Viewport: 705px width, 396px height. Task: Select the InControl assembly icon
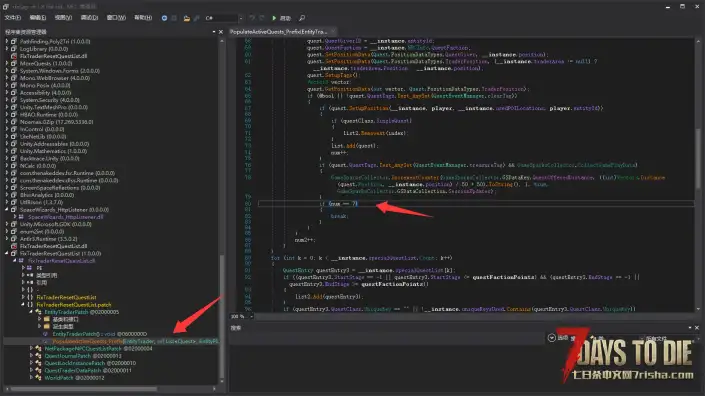[14, 129]
